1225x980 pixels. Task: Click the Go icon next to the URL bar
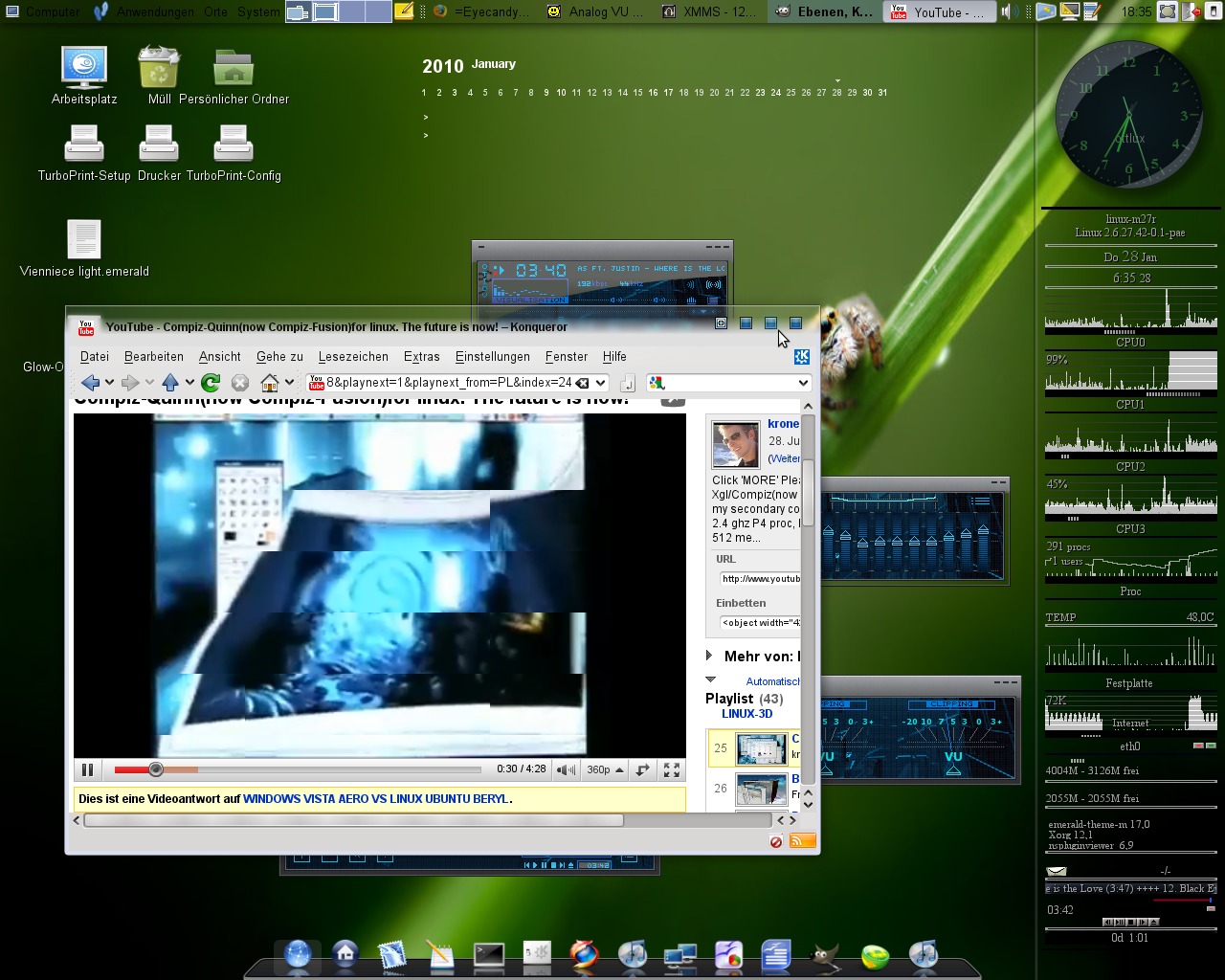(x=627, y=383)
